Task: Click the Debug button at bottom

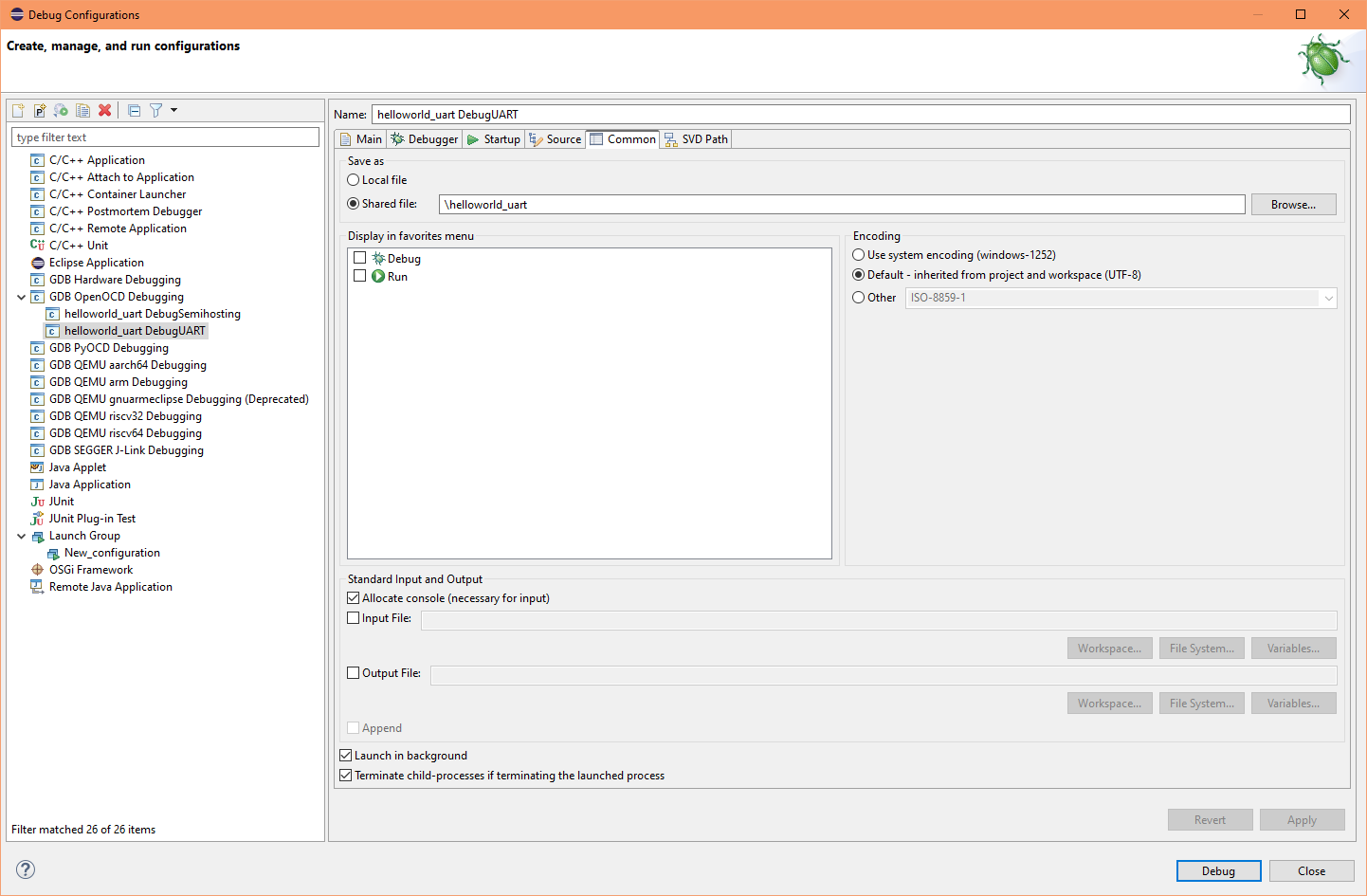Action: [x=1218, y=871]
